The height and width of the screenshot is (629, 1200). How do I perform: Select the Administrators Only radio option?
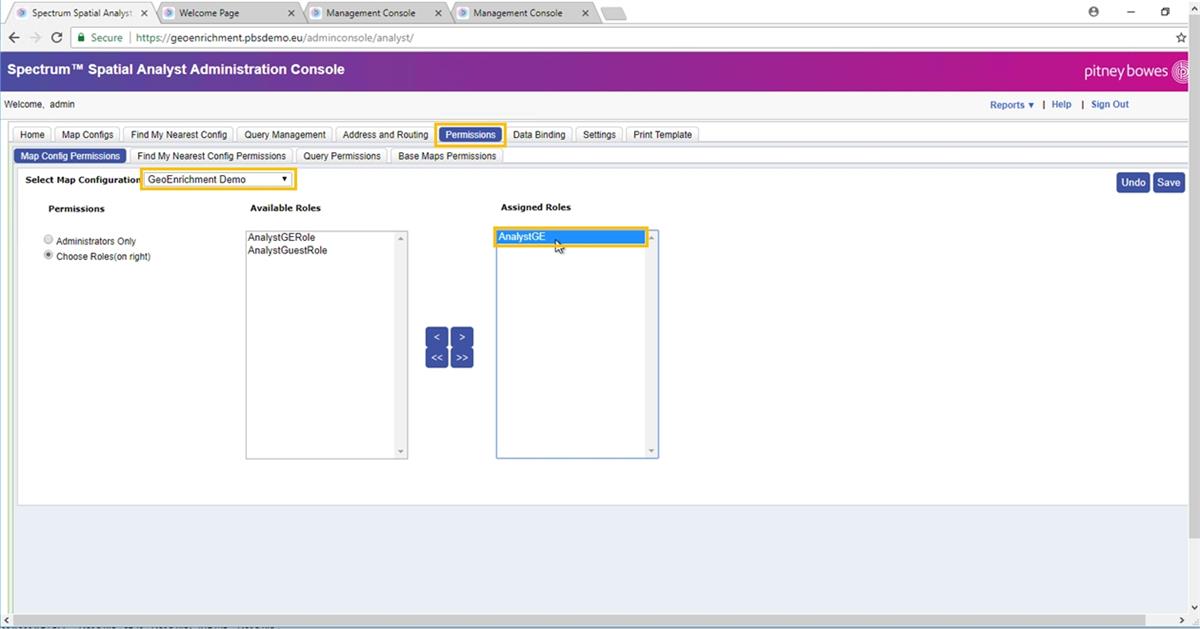click(49, 240)
